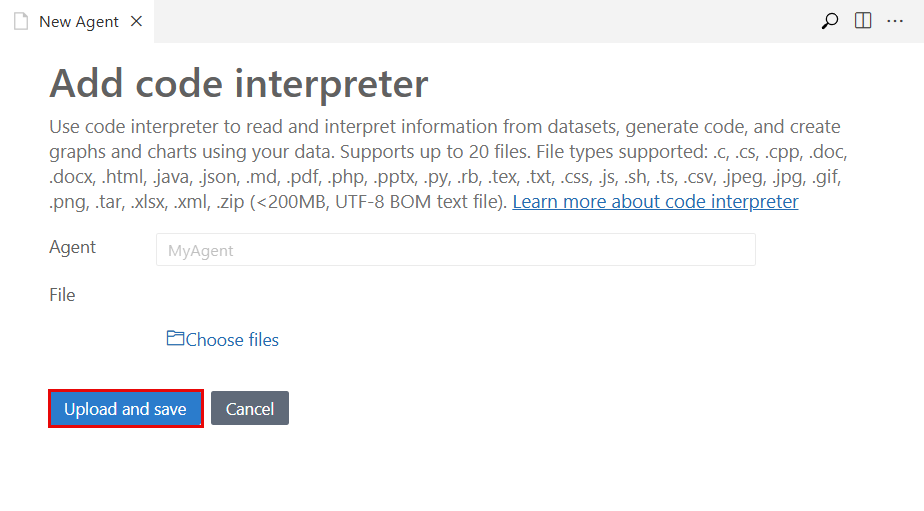
Task: Focus the Agent name input field
Action: click(455, 250)
